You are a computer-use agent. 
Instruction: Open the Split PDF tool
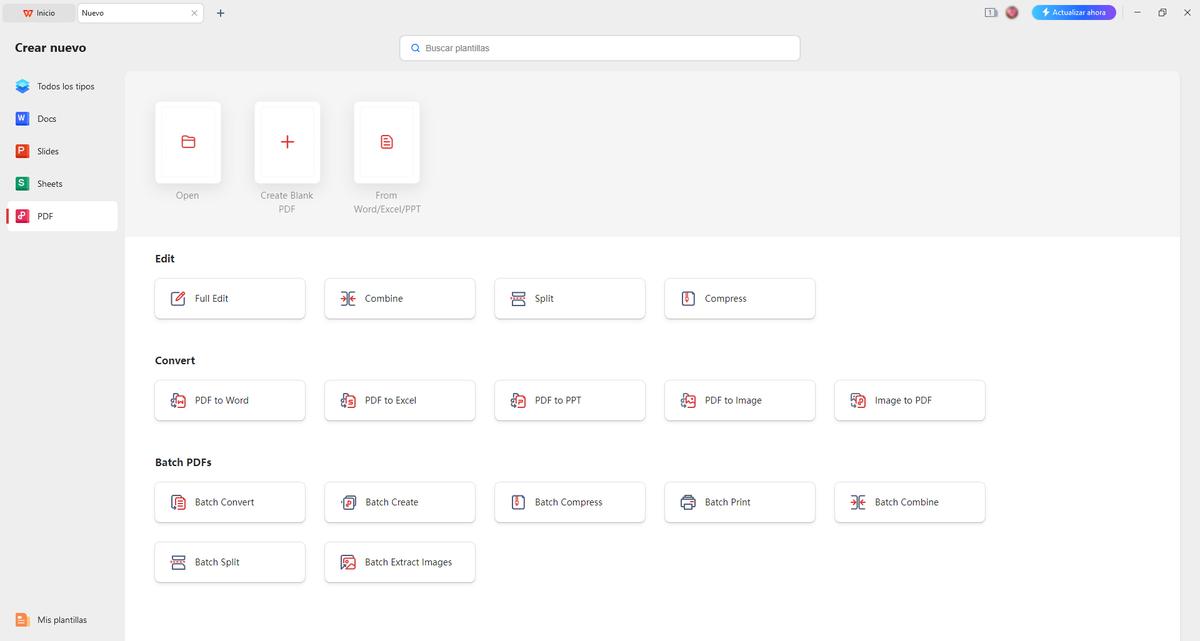click(570, 299)
